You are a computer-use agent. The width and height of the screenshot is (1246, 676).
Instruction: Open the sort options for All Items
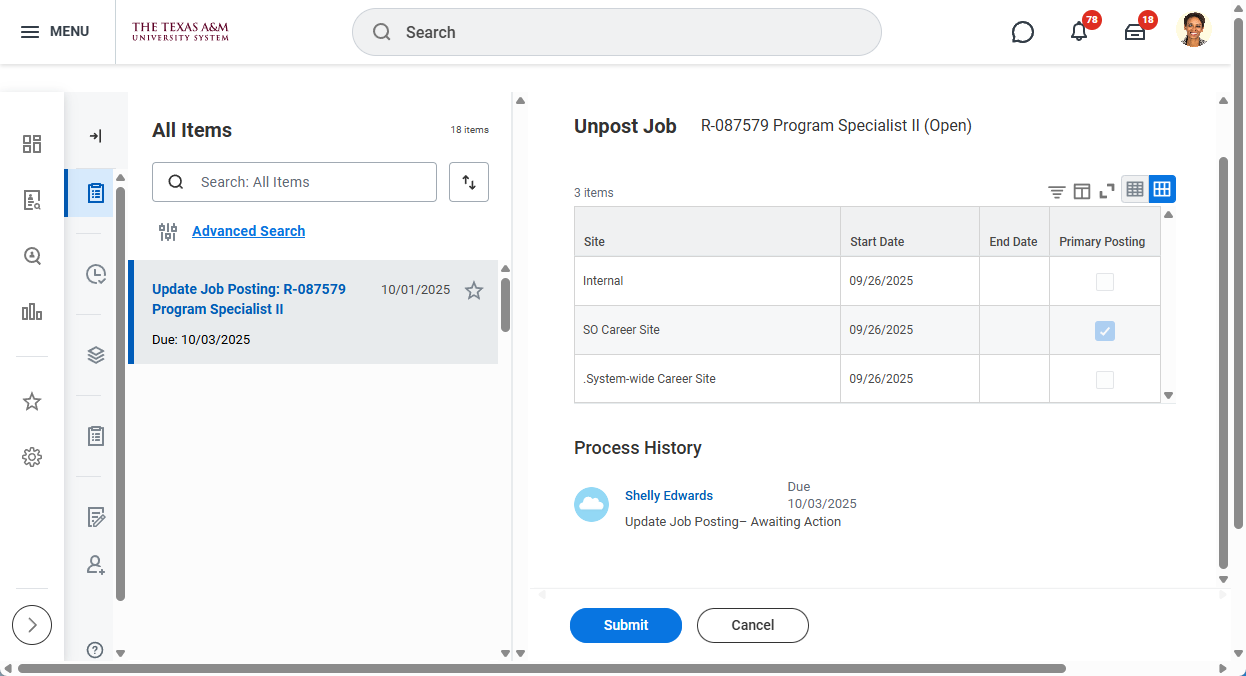pyautogui.click(x=469, y=182)
